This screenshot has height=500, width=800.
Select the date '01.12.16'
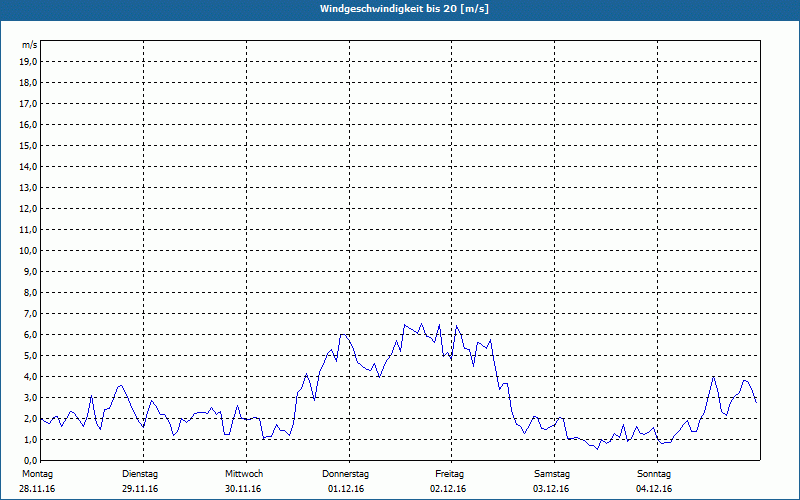coord(346,489)
